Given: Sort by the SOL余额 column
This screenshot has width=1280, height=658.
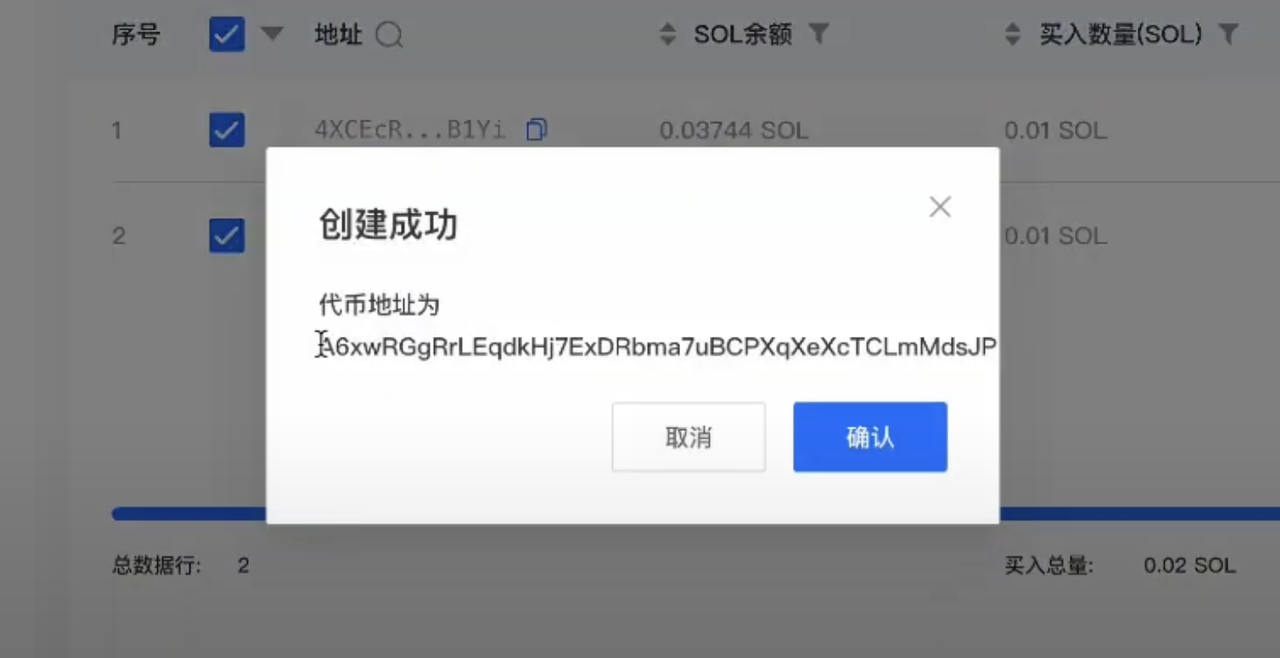Looking at the screenshot, I should pyautogui.click(x=668, y=35).
